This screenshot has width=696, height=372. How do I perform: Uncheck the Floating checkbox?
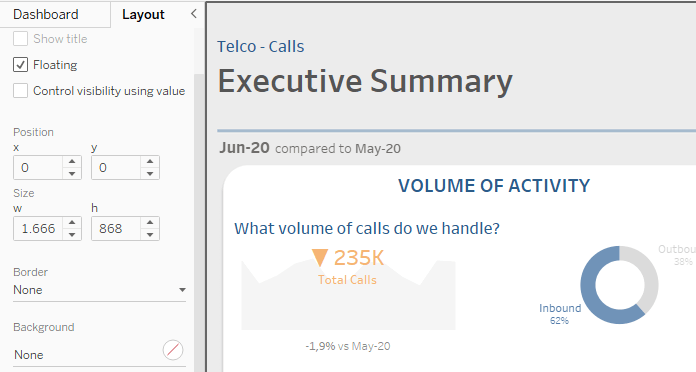click(20, 65)
